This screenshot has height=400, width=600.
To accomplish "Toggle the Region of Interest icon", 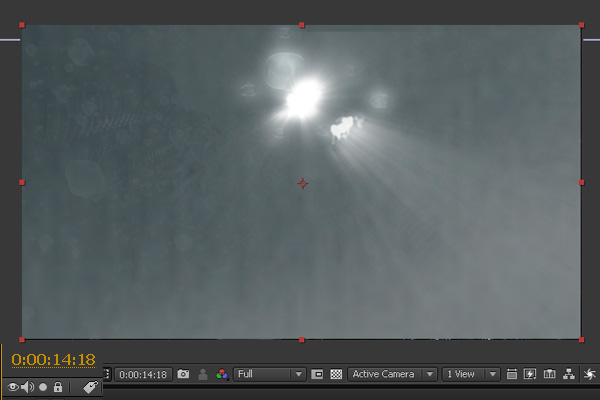I will click(x=317, y=374).
